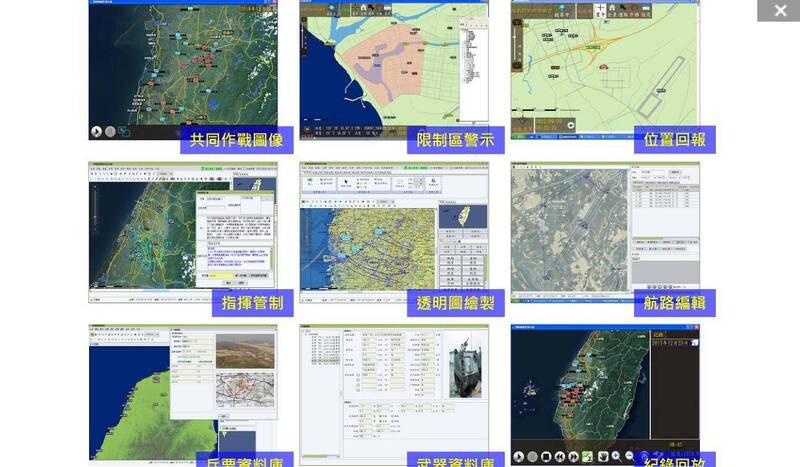Click the home icon in 限制區警示 toolbar
The image size is (800, 467).
pyautogui.click(x=363, y=8)
